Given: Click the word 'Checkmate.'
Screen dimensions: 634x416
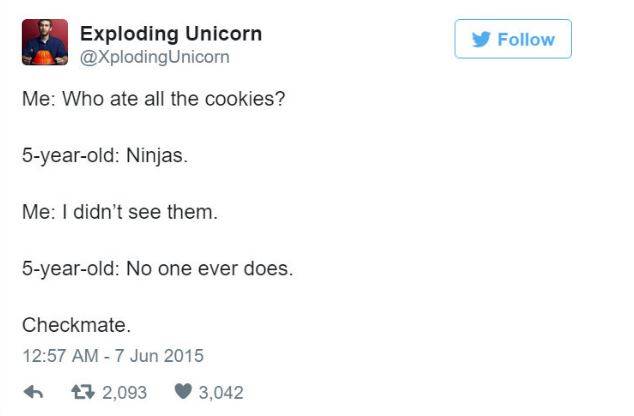Looking at the screenshot, I should pos(76,325).
